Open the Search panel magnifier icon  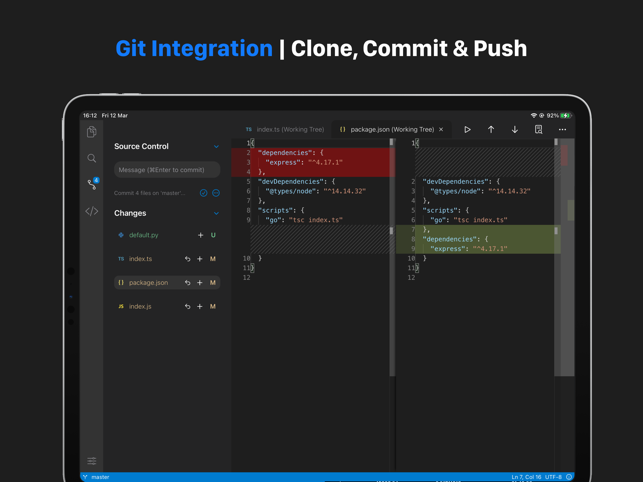coord(92,158)
